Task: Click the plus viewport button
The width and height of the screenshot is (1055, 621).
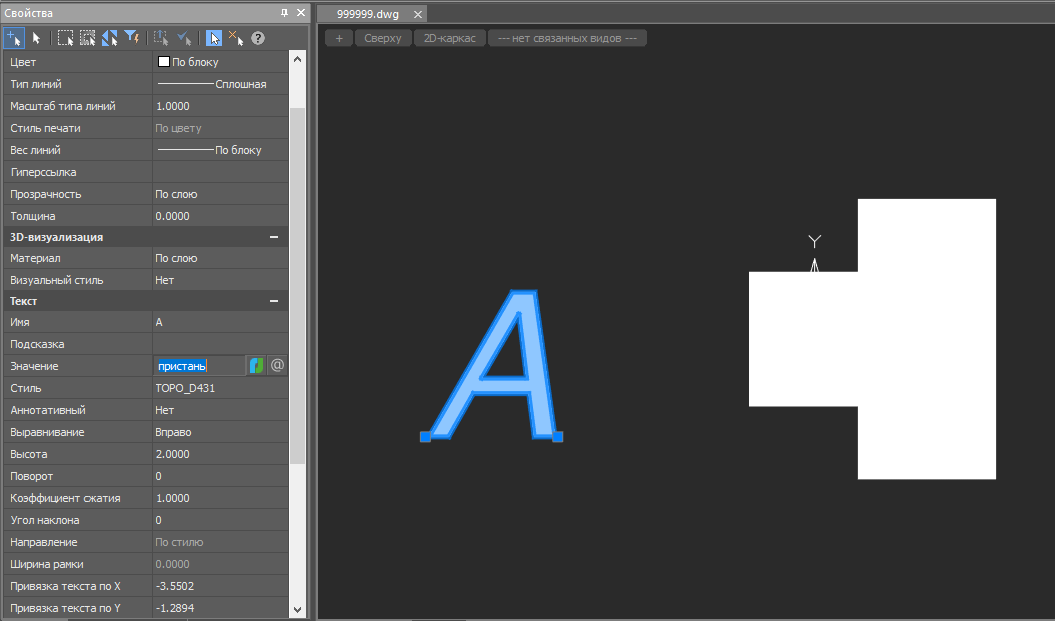Action: (x=339, y=38)
